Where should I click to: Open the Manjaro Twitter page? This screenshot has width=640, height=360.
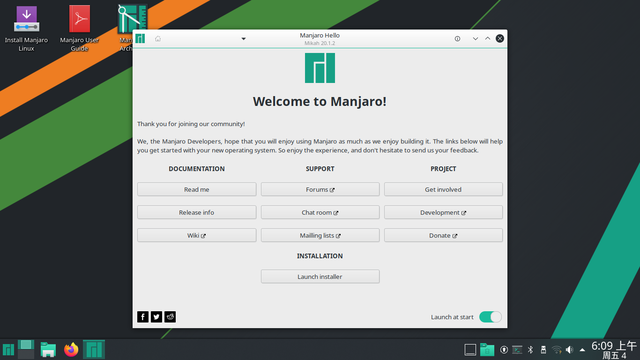click(156, 317)
